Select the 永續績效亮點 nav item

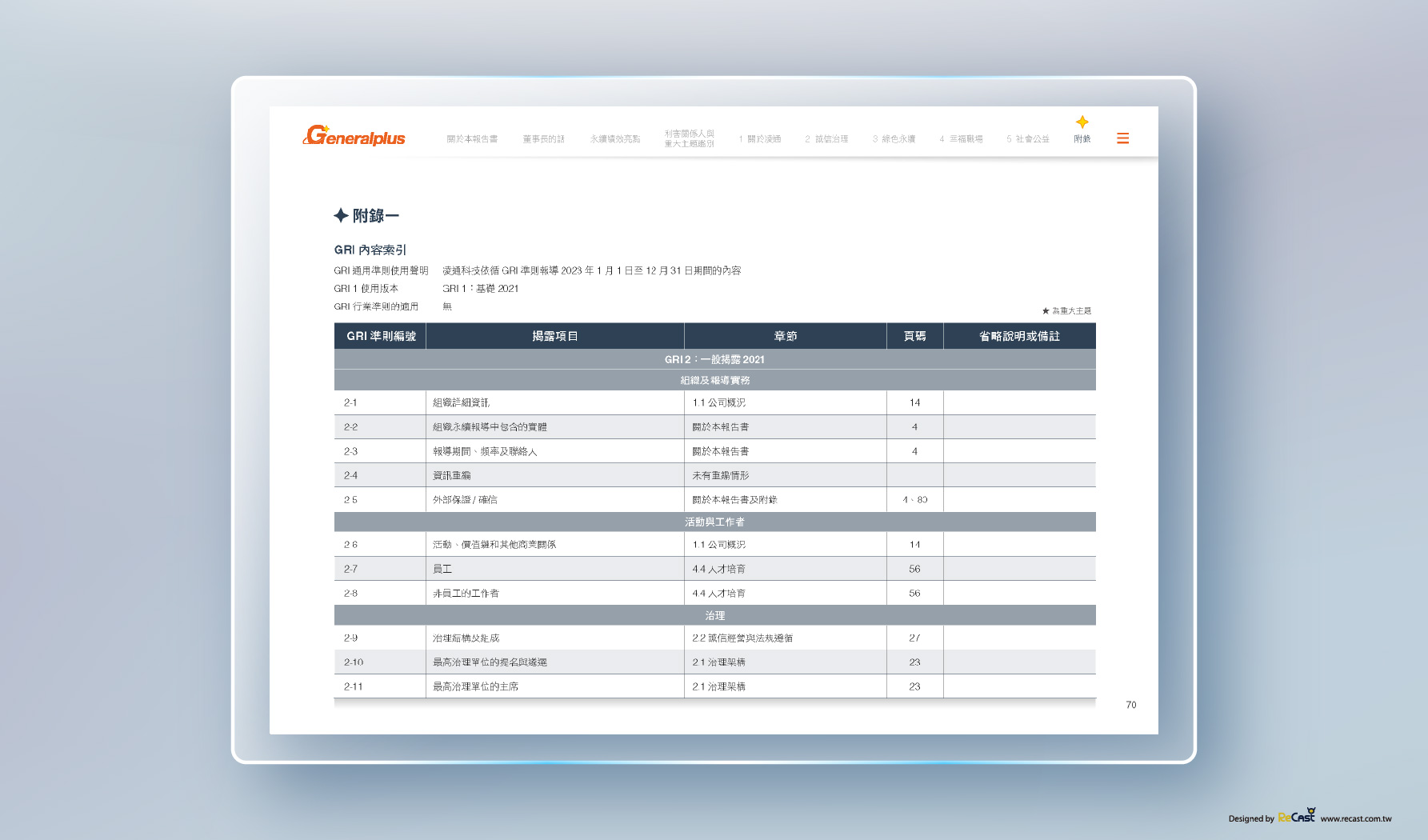click(615, 139)
